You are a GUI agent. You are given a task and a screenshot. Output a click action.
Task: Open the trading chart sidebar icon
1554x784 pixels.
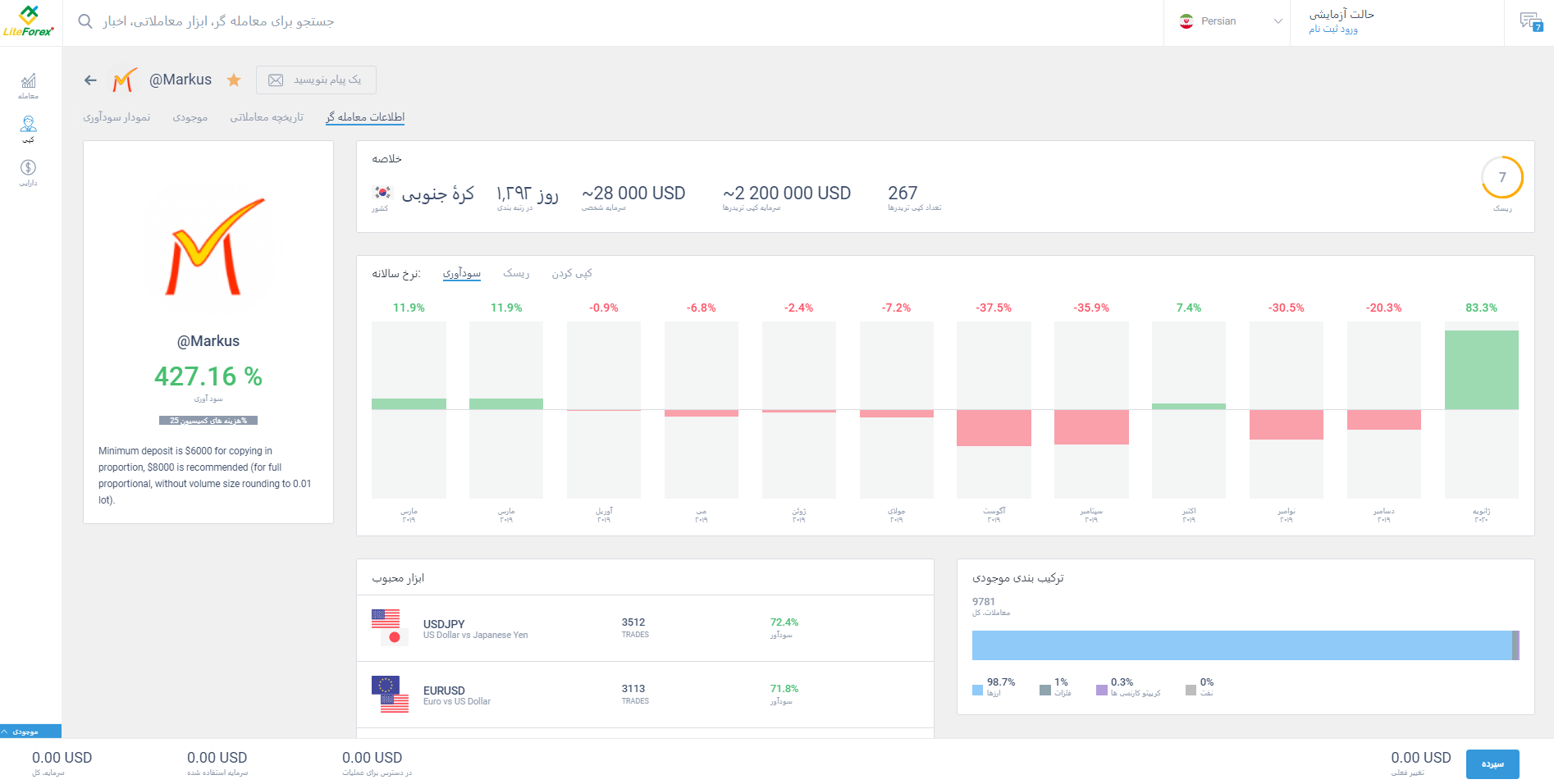29,85
